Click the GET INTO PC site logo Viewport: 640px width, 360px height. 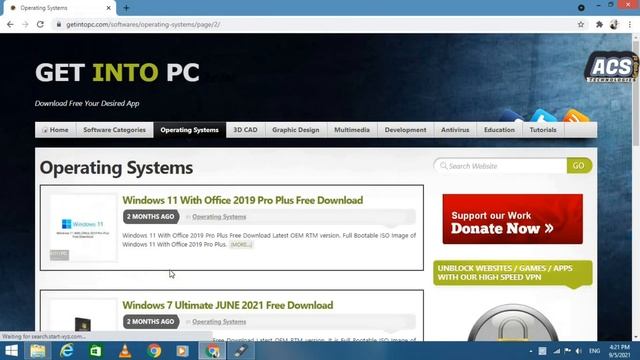[x=118, y=72]
